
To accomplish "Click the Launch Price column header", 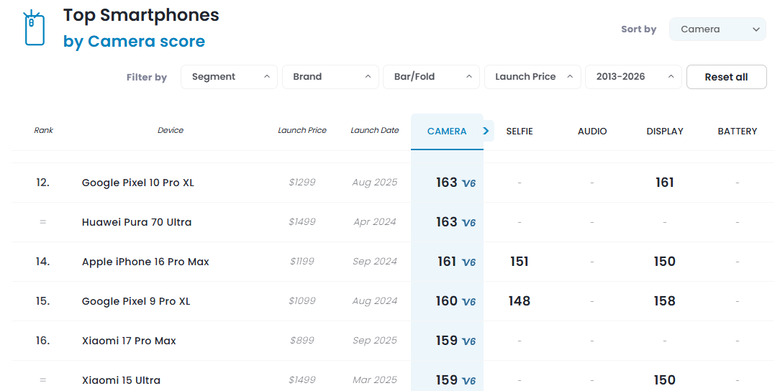I will 302,130.
